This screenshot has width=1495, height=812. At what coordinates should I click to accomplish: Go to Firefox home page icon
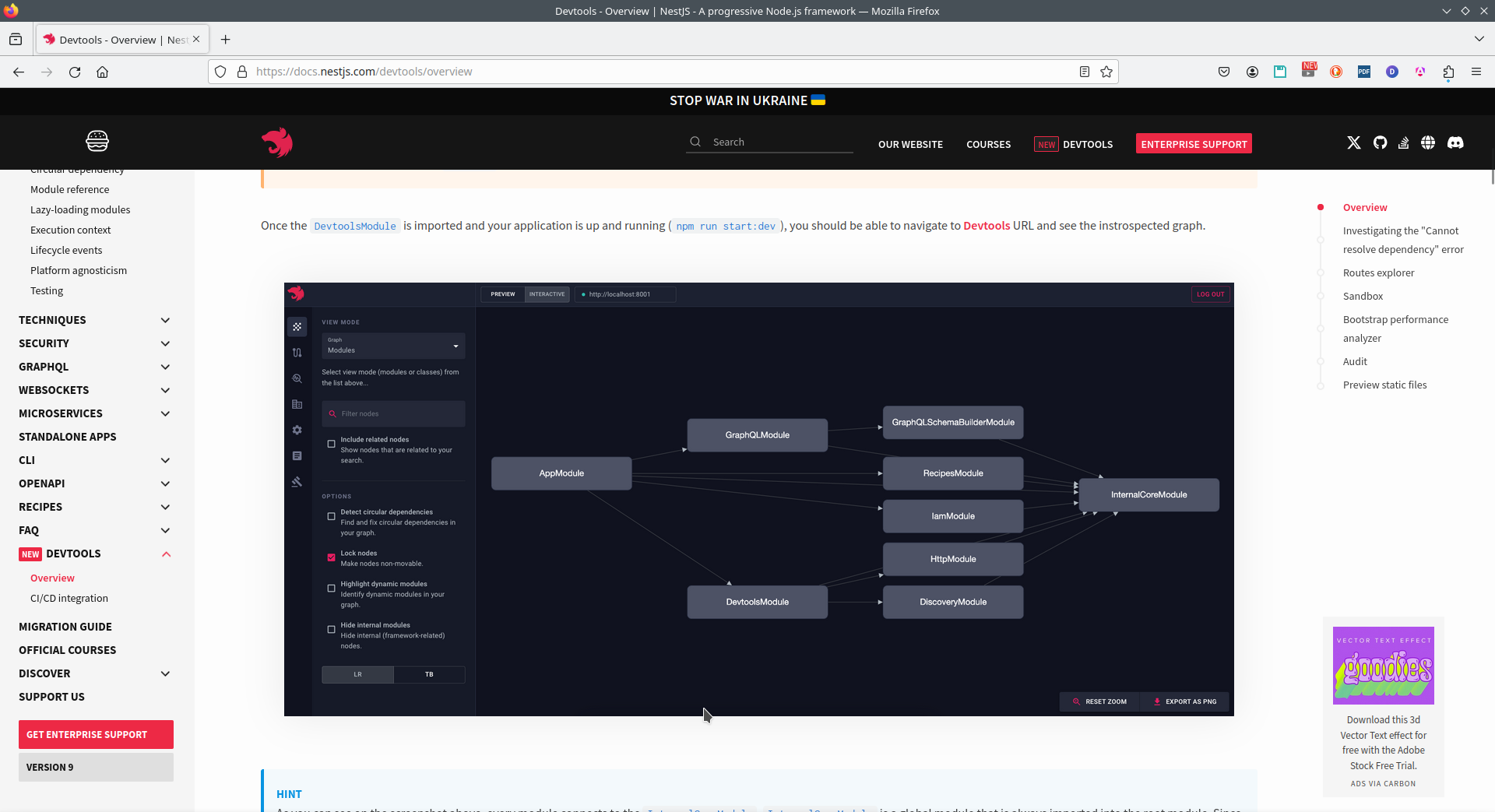tap(102, 72)
